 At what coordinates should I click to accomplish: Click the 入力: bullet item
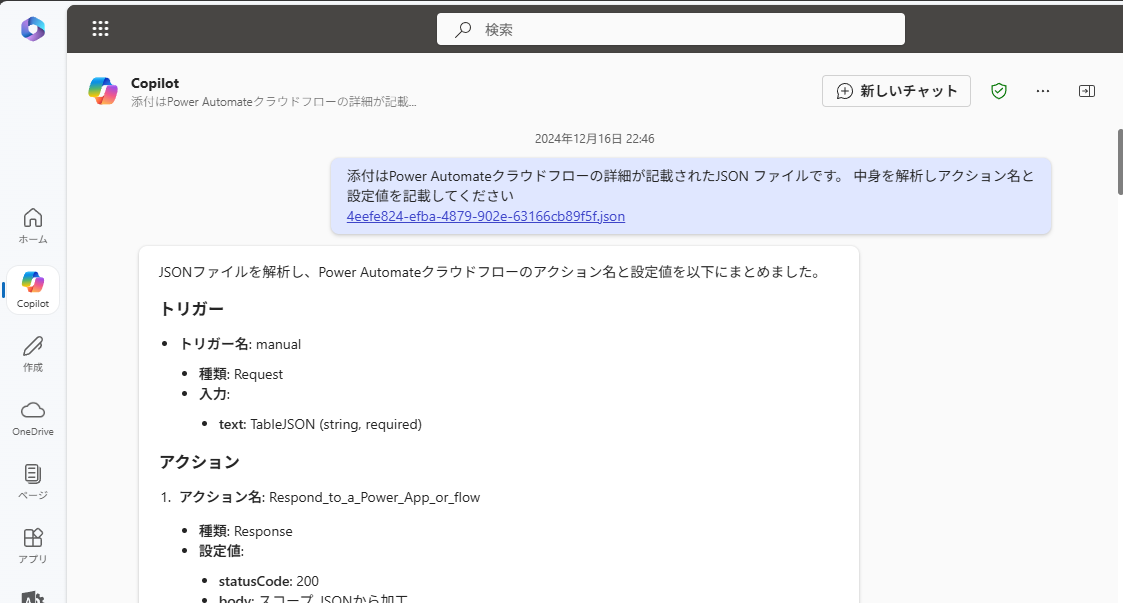(214, 395)
